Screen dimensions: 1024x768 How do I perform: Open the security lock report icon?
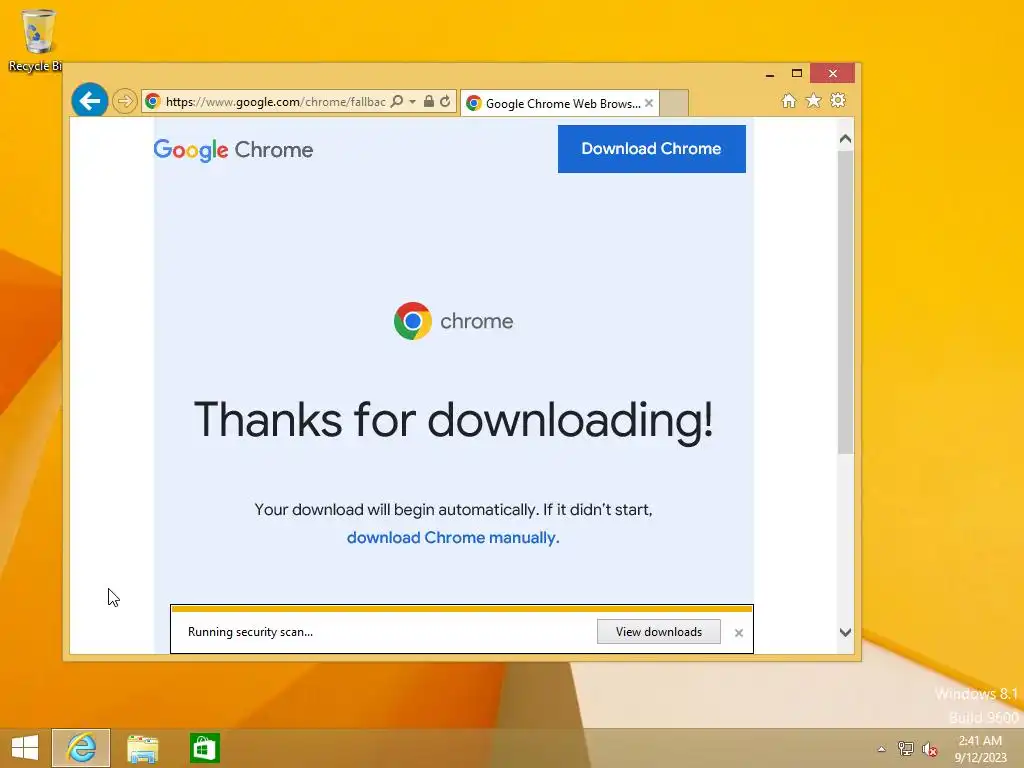tap(428, 101)
